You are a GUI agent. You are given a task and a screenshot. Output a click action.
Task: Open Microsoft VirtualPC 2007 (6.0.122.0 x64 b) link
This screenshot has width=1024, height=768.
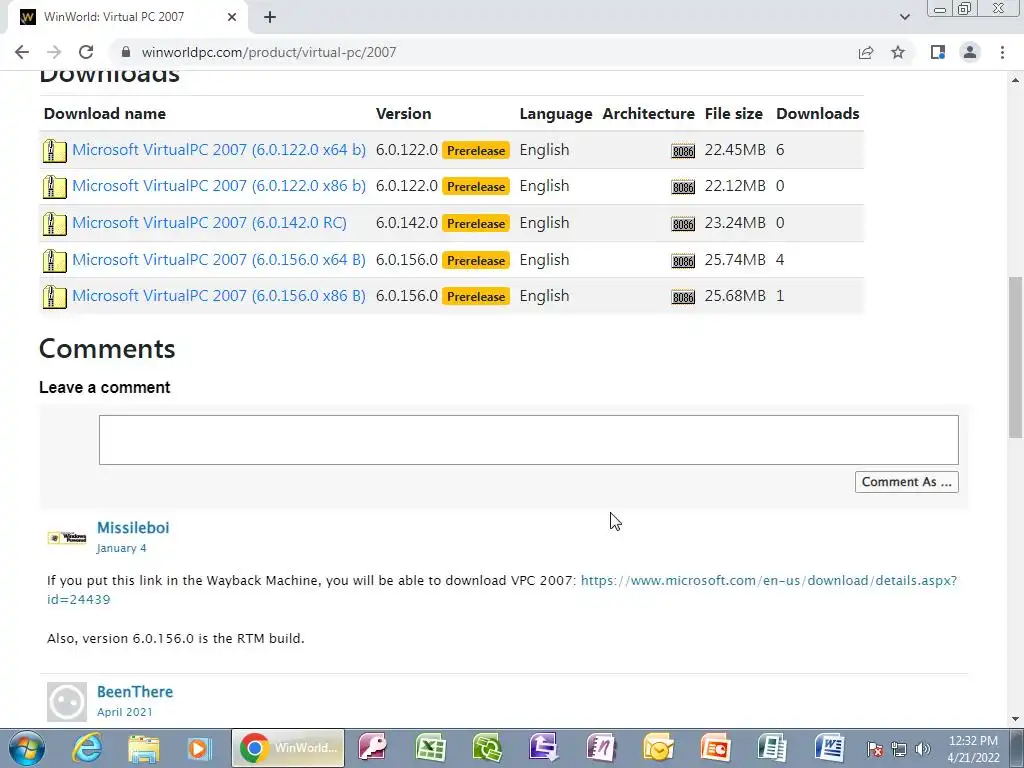pos(219,150)
